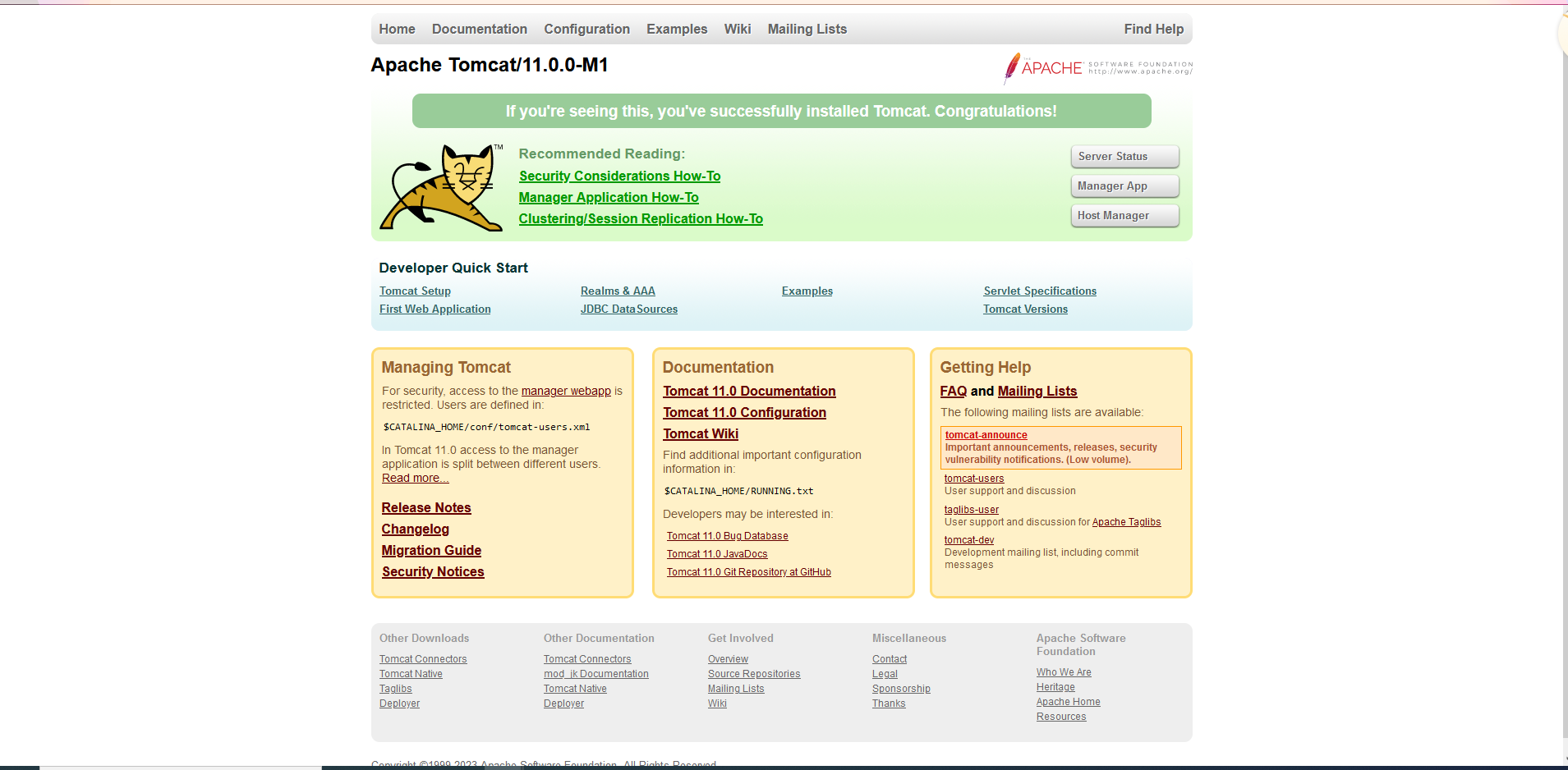1568x770 pixels.
Task: Open the tomcat-dev mailing list link
Action: point(969,540)
